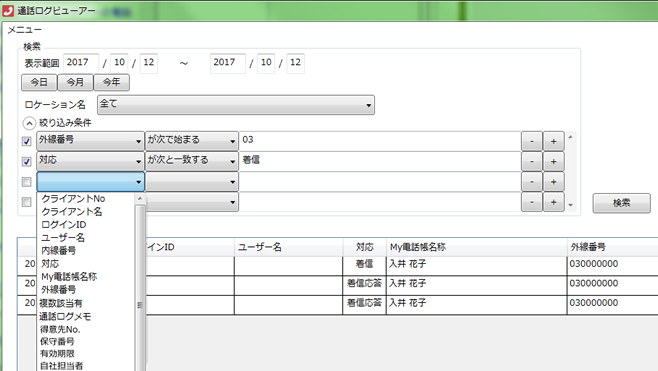Open the 対応 field dropdown
Screen dimensions: 658x371
pyautogui.click(x=90, y=161)
